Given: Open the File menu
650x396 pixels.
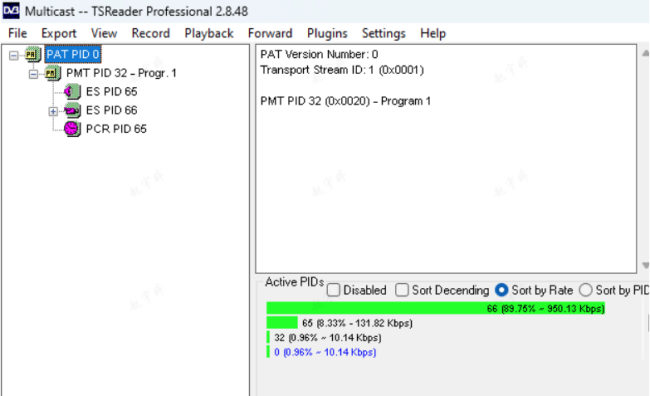Looking at the screenshot, I should coord(17,33).
